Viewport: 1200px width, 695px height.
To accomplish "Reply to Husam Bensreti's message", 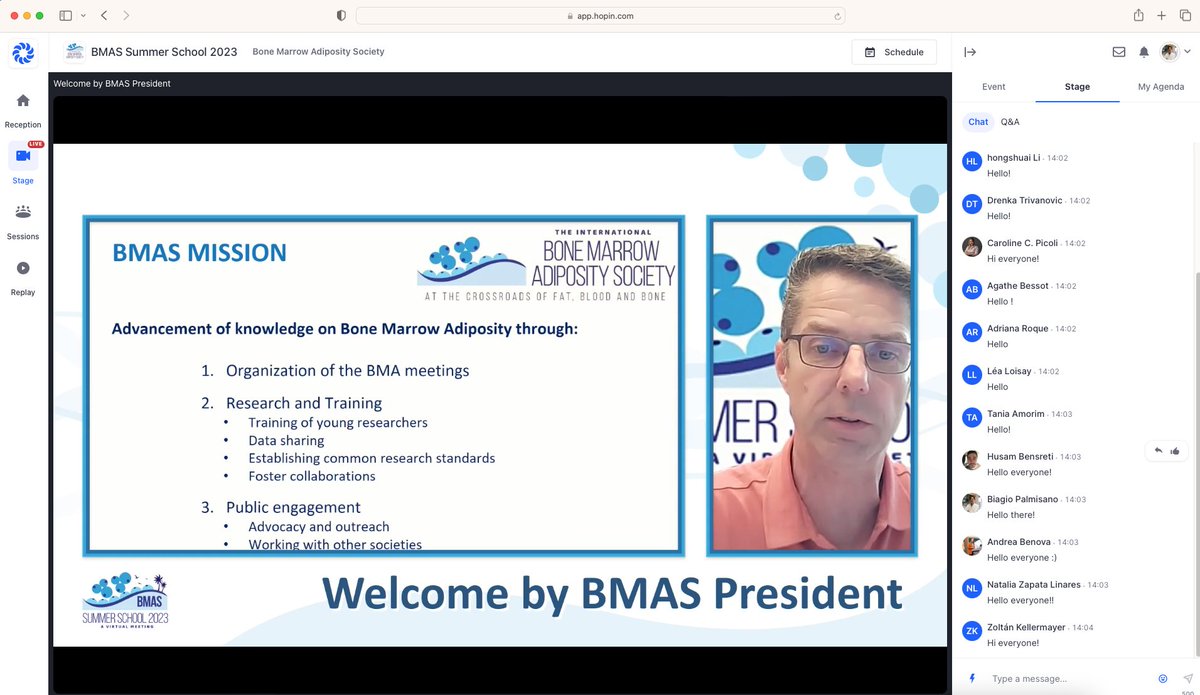I will (x=1158, y=451).
